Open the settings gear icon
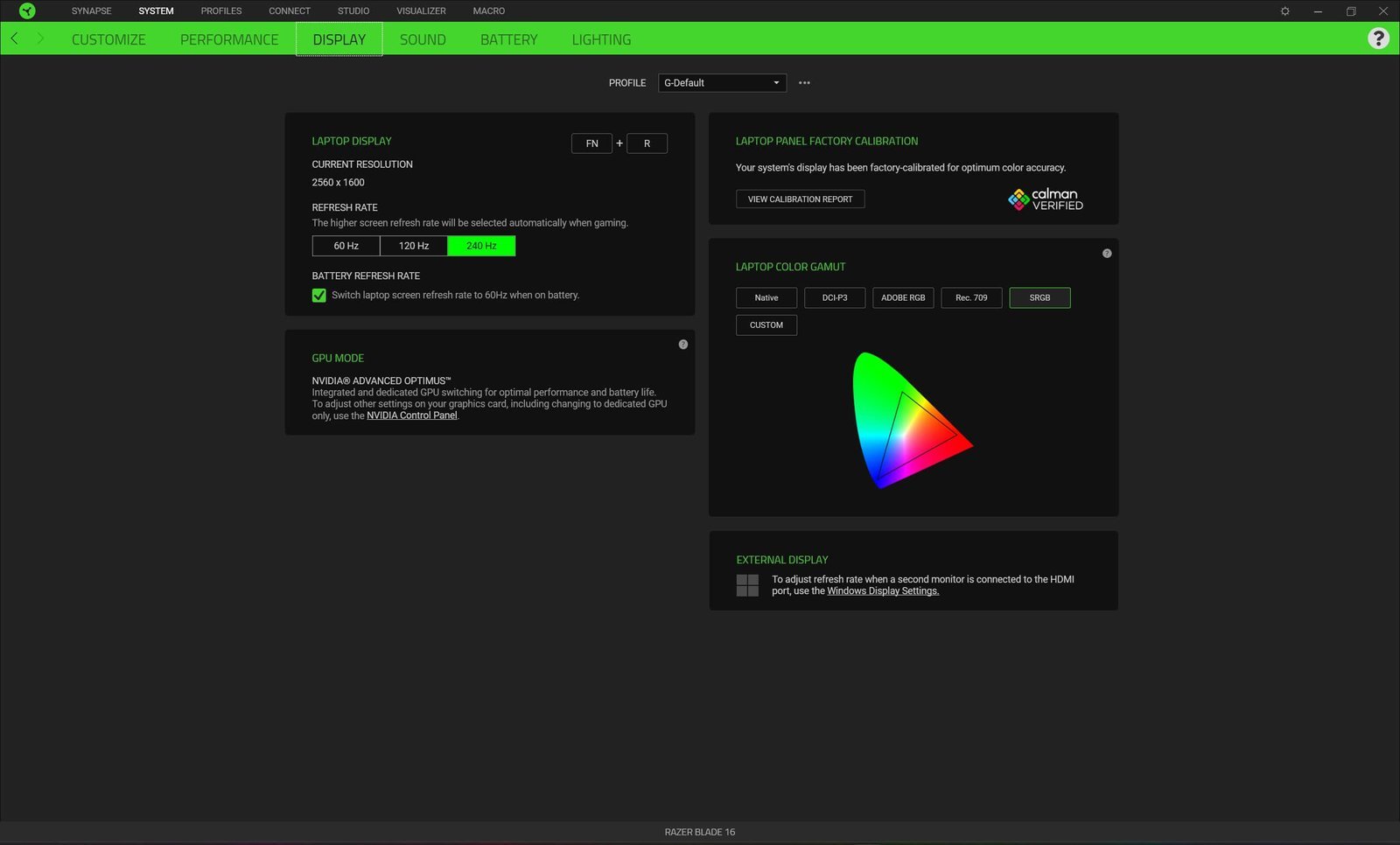 tap(1284, 11)
